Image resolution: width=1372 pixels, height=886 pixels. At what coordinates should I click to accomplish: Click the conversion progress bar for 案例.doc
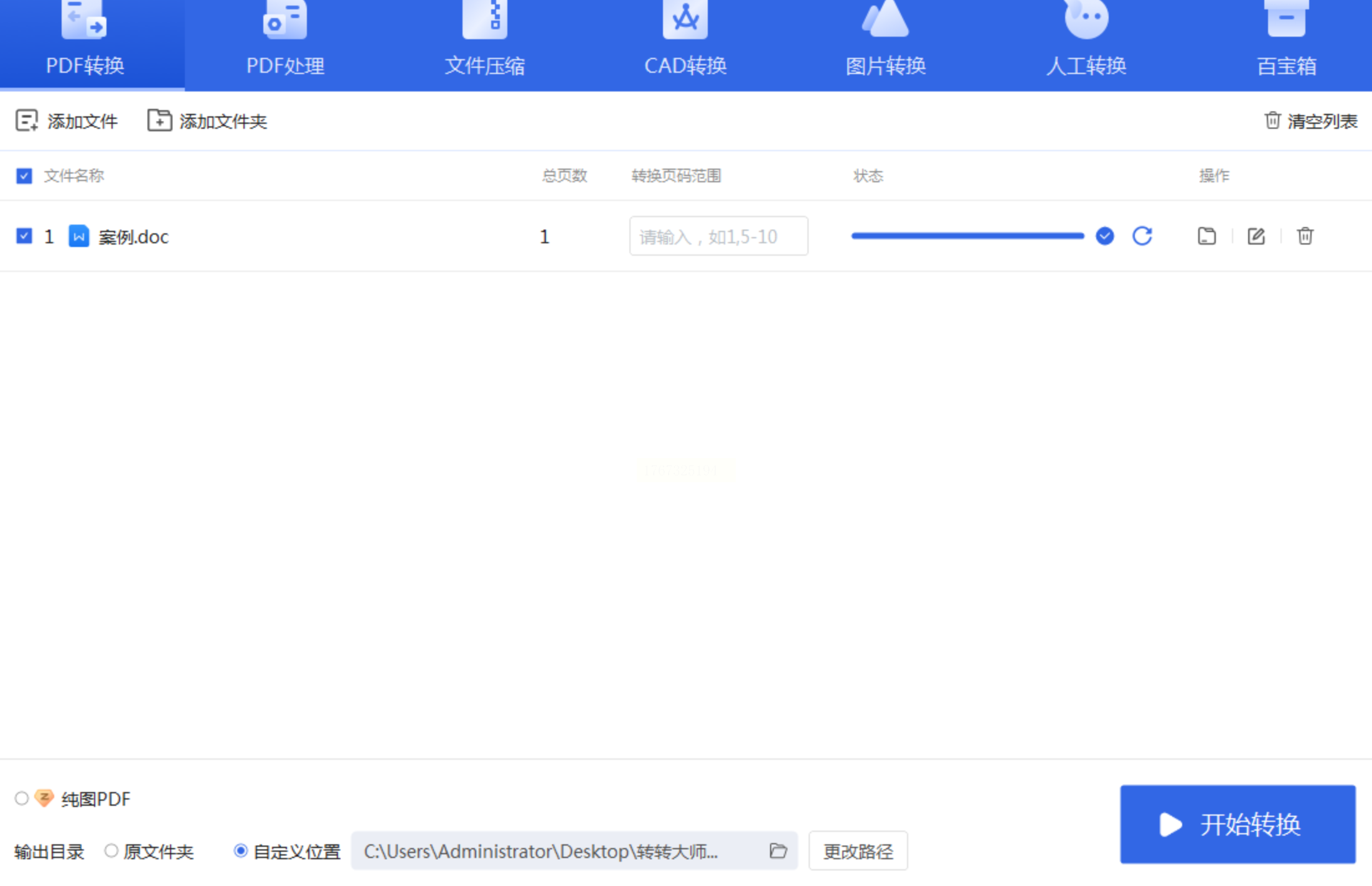pos(967,236)
